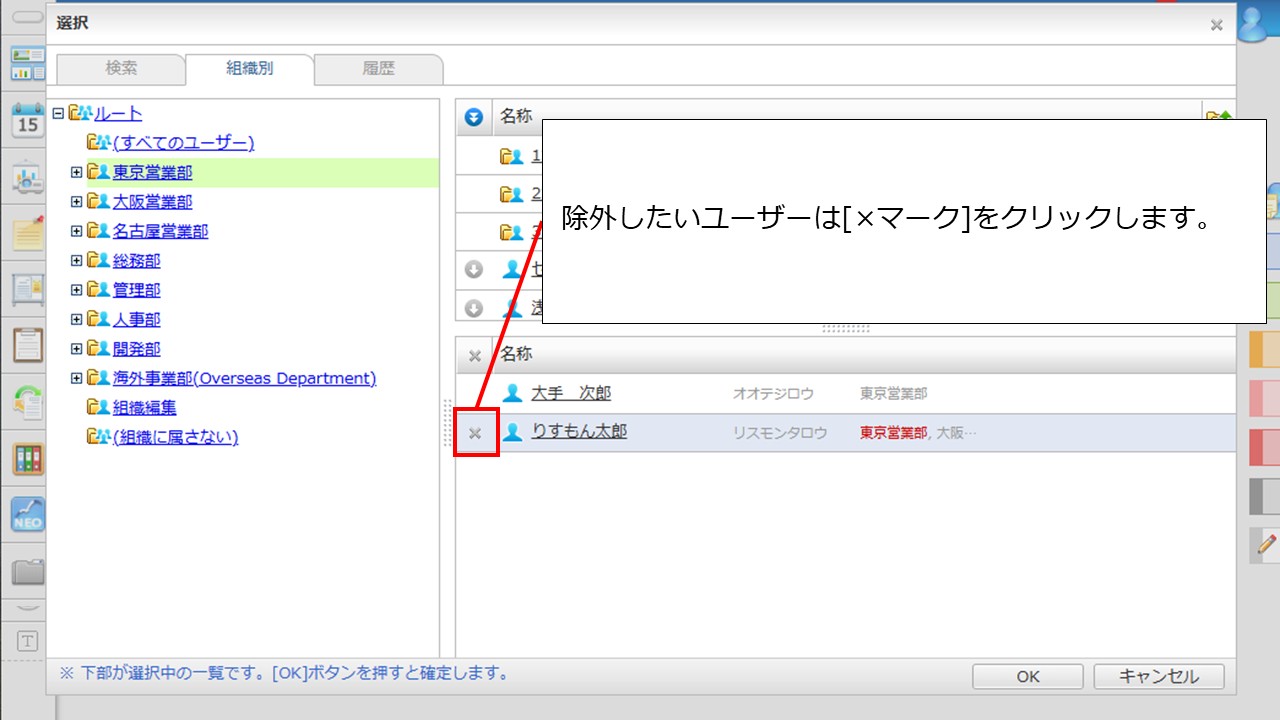Open the (すべてのユーザー) link
The image size is (1280, 720).
pos(183,143)
